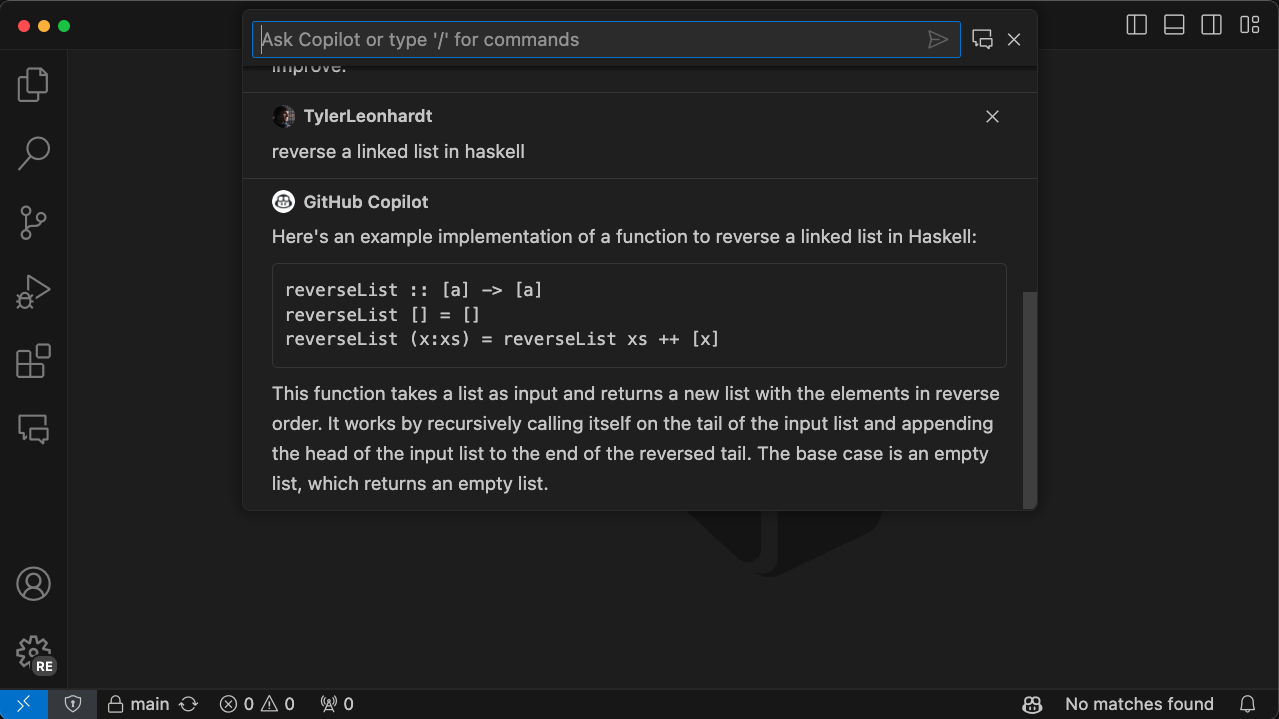This screenshot has height=719, width=1279.
Task: Open the notifications bell
Action: pyautogui.click(x=1248, y=704)
